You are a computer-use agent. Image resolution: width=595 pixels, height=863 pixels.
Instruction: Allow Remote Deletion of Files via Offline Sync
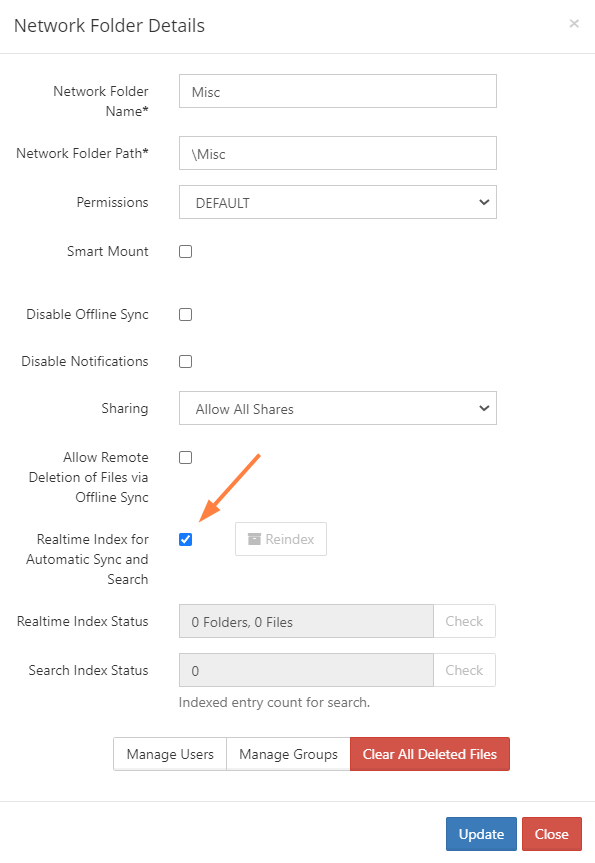185,457
